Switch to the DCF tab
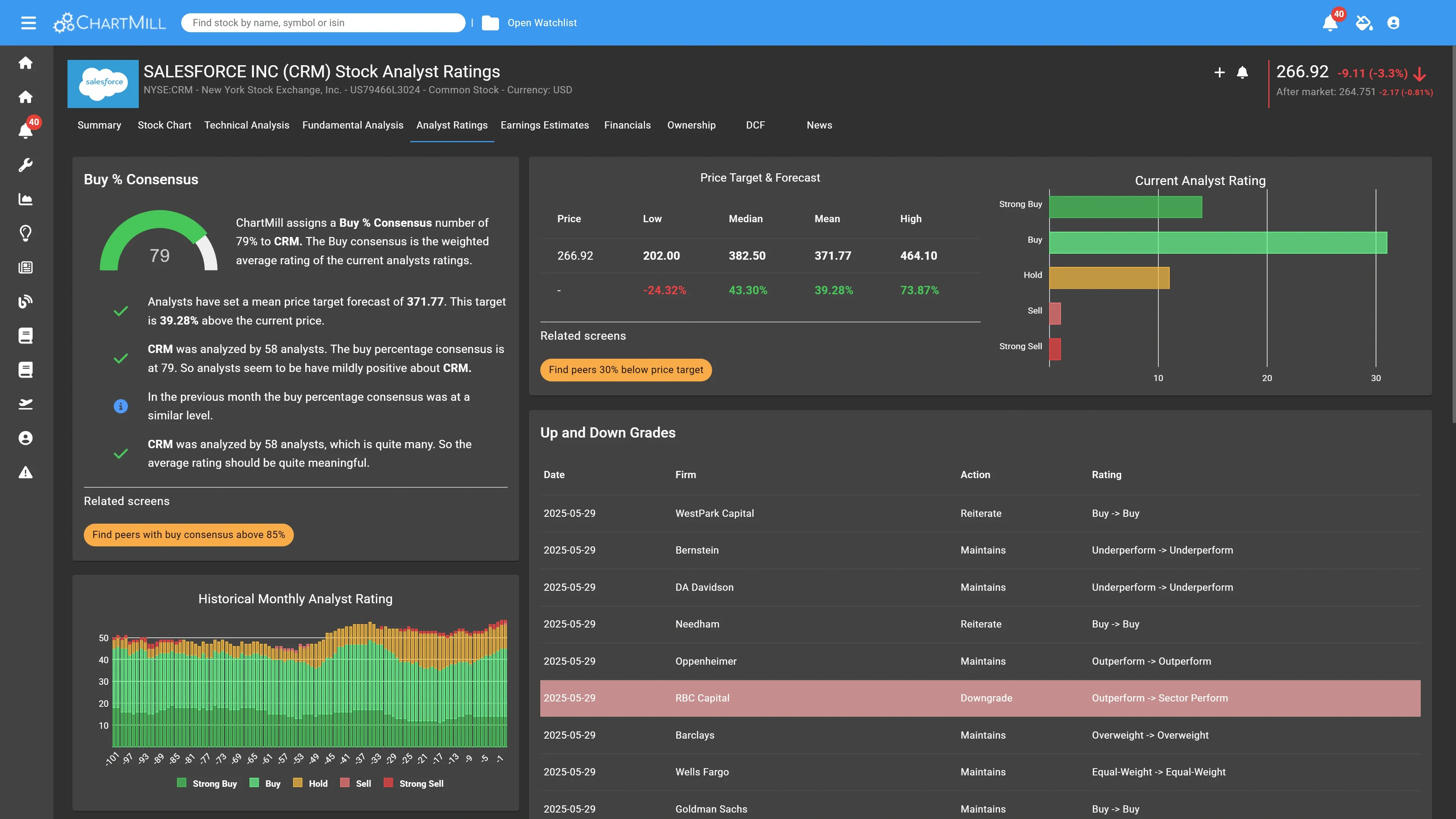This screenshot has width=1456, height=819. pos(755,125)
